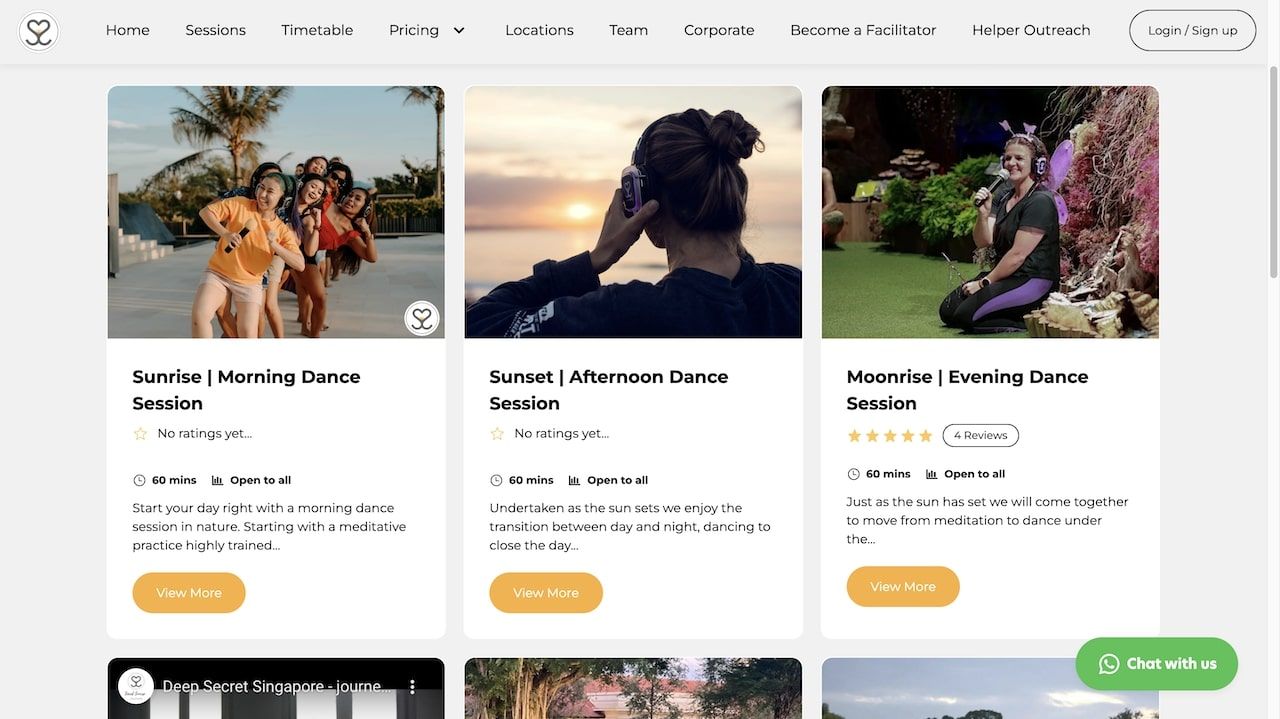Open the Sunrise | Morning Dance Session title
This screenshot has height=719, width=1280.
tap(247, 390)
